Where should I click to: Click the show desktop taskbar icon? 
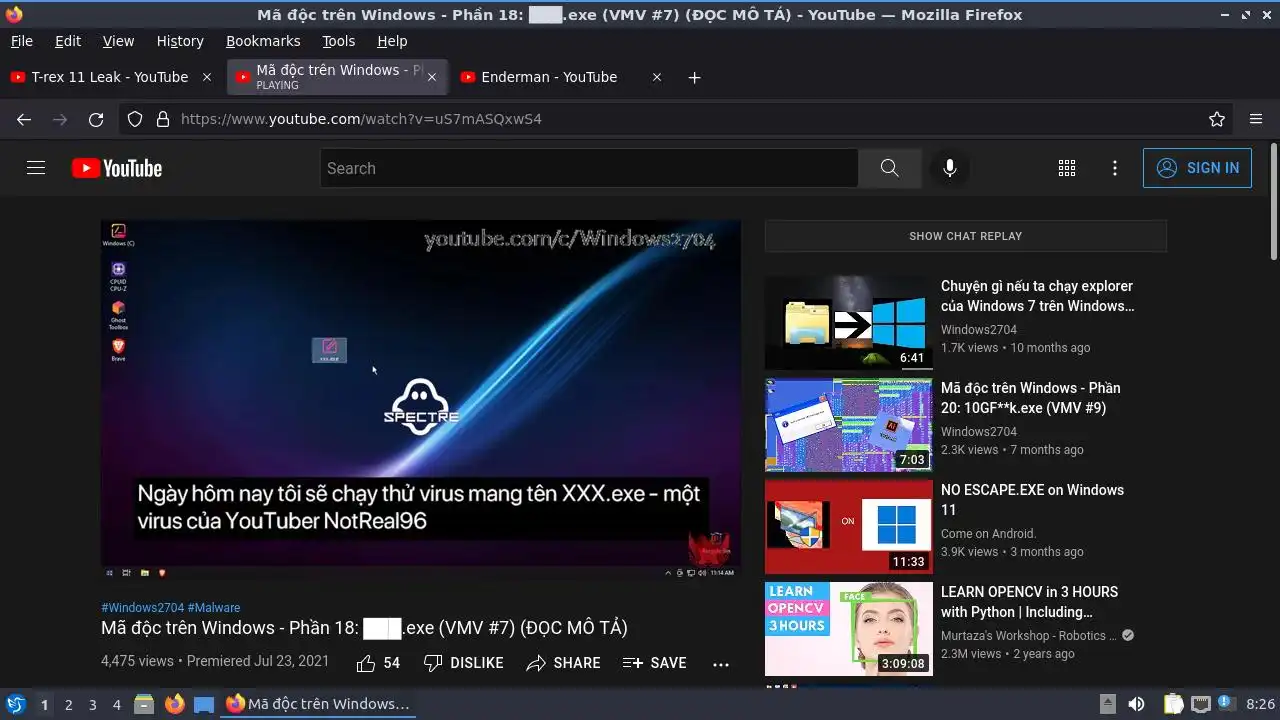[204, 704]
